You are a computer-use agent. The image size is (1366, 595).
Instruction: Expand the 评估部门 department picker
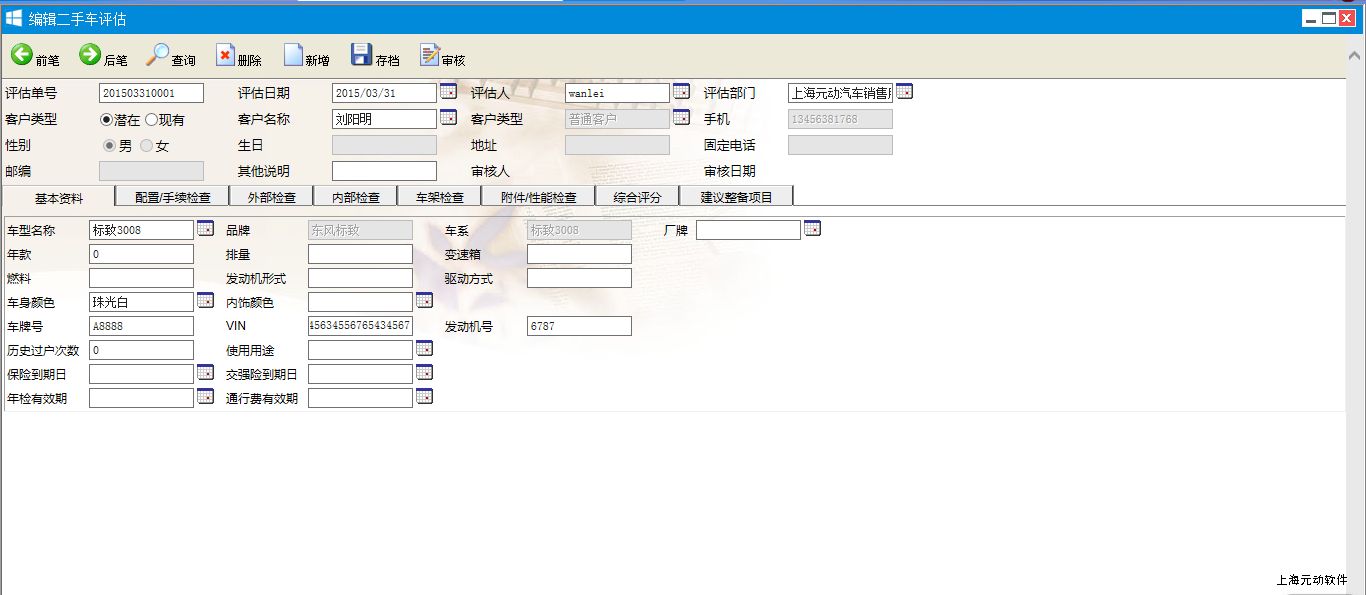904,92
